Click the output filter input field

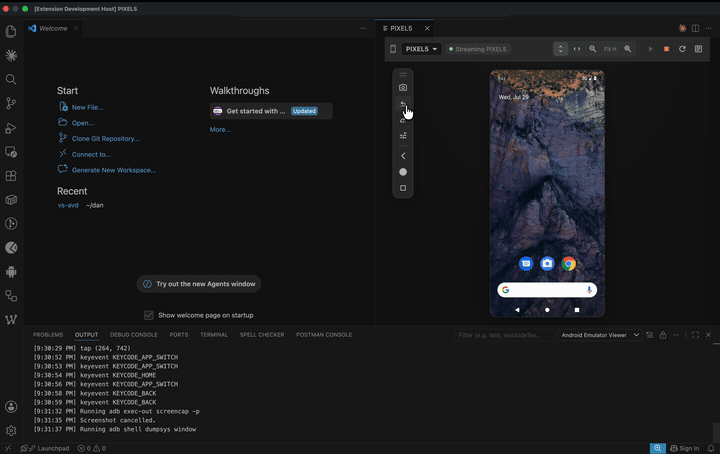click(x=504, y=335)
